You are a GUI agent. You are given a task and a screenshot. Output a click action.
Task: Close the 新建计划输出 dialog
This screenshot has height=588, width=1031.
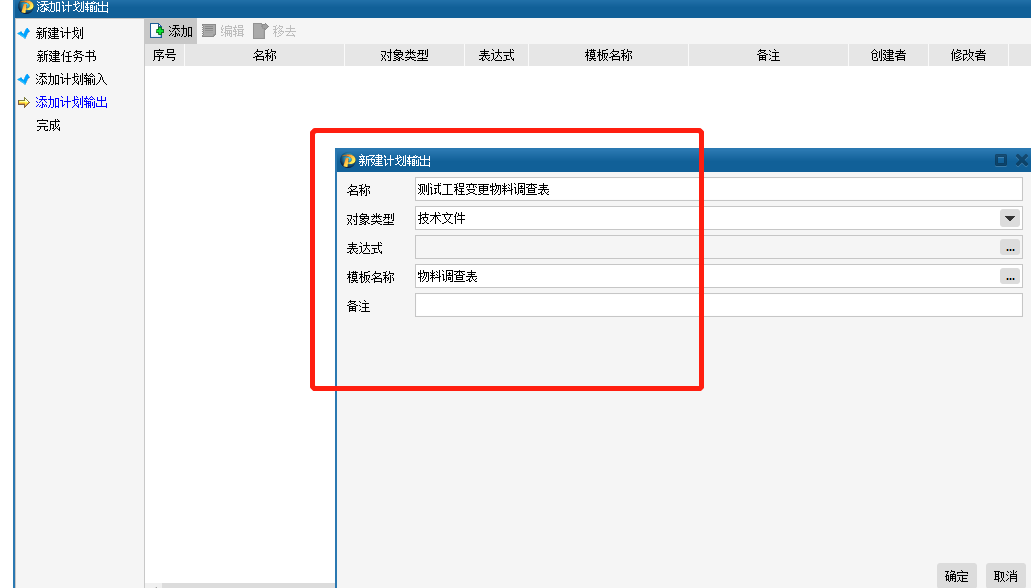(x=1022, y=160)
